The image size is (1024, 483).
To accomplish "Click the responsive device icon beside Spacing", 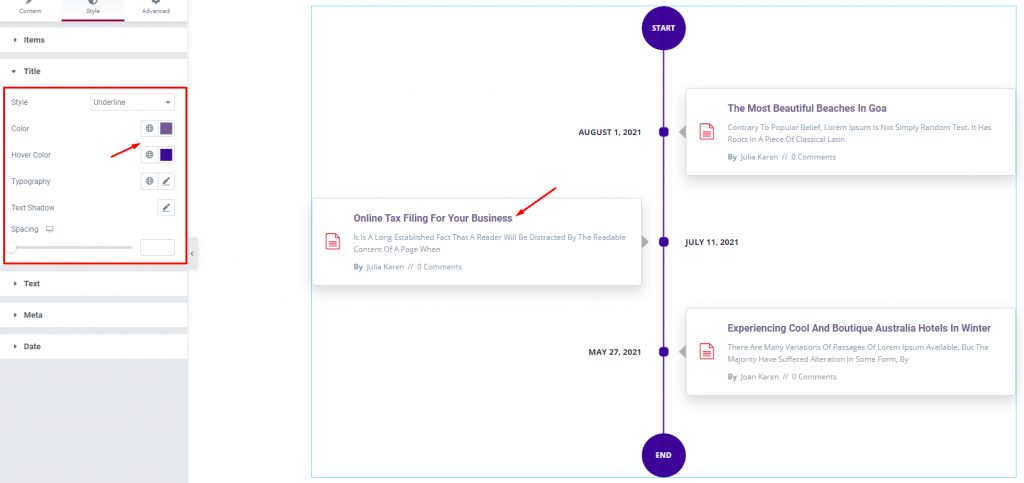I will (x=49, y=229).
